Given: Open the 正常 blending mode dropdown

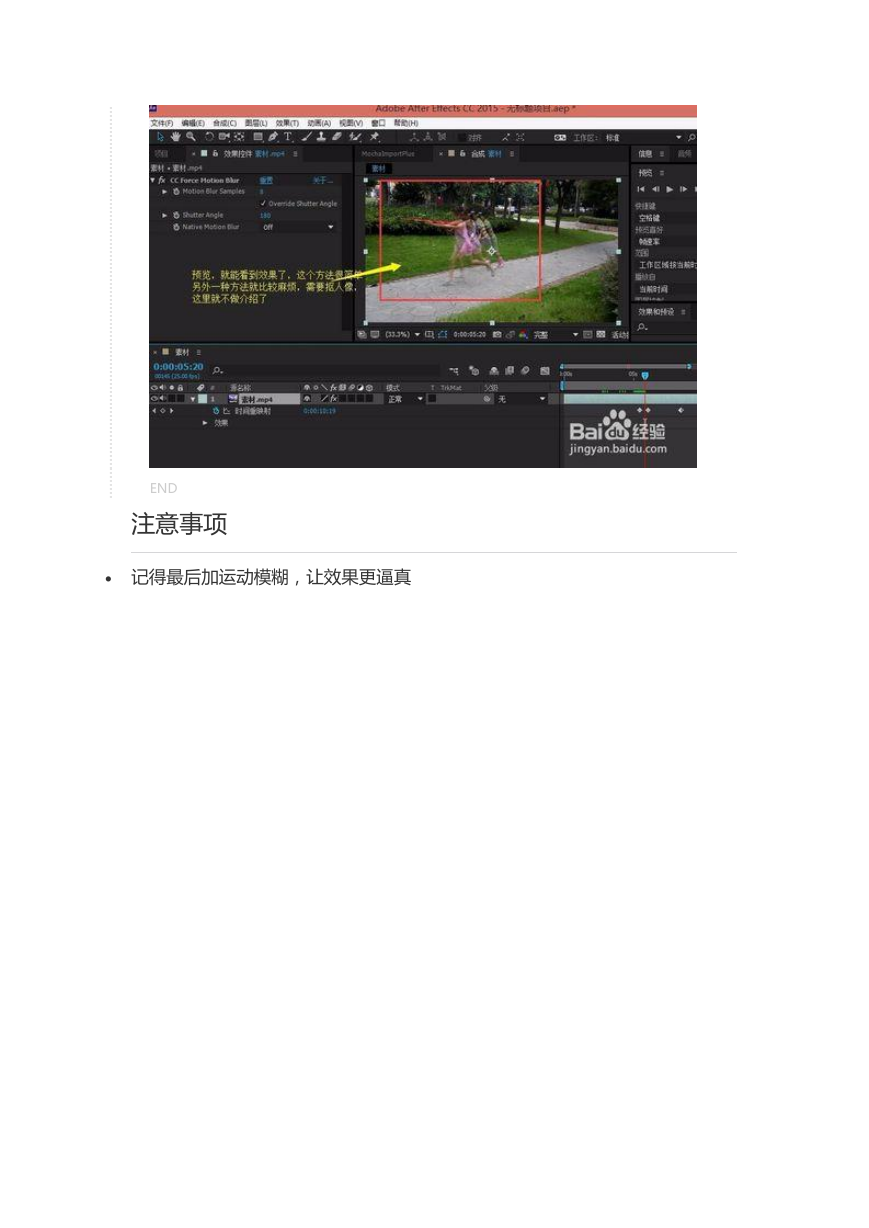Looking at the screenshot, I should [405, 399].
